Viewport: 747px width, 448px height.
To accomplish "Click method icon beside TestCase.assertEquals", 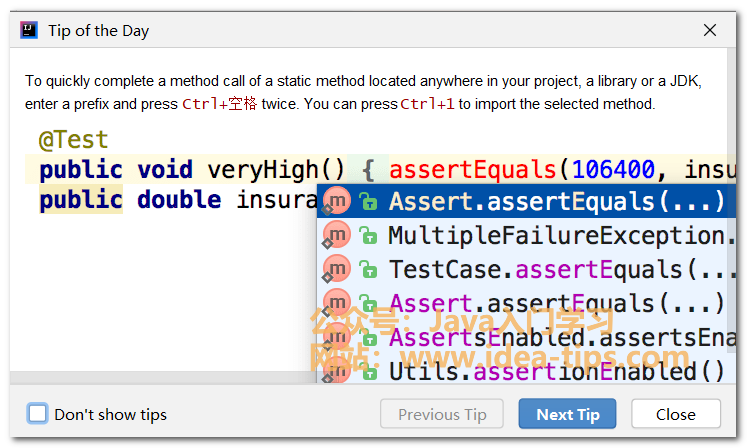I will pos(338,268).
